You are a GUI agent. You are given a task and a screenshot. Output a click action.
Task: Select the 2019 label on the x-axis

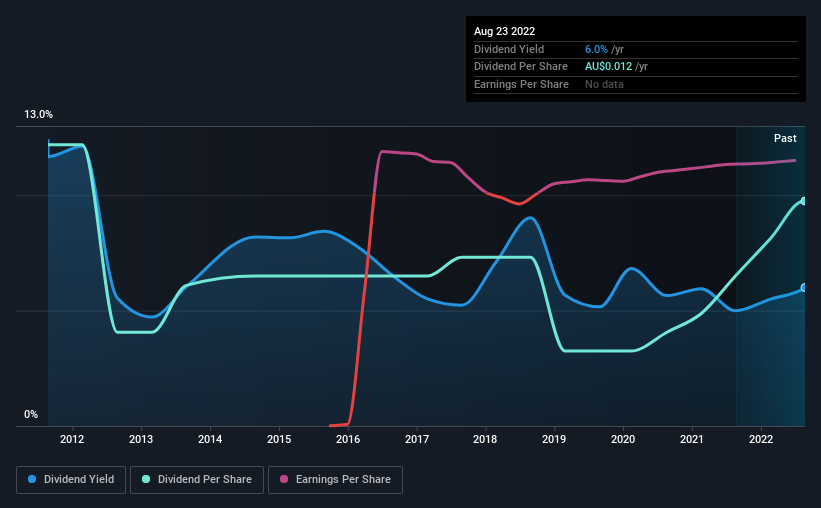554,439
